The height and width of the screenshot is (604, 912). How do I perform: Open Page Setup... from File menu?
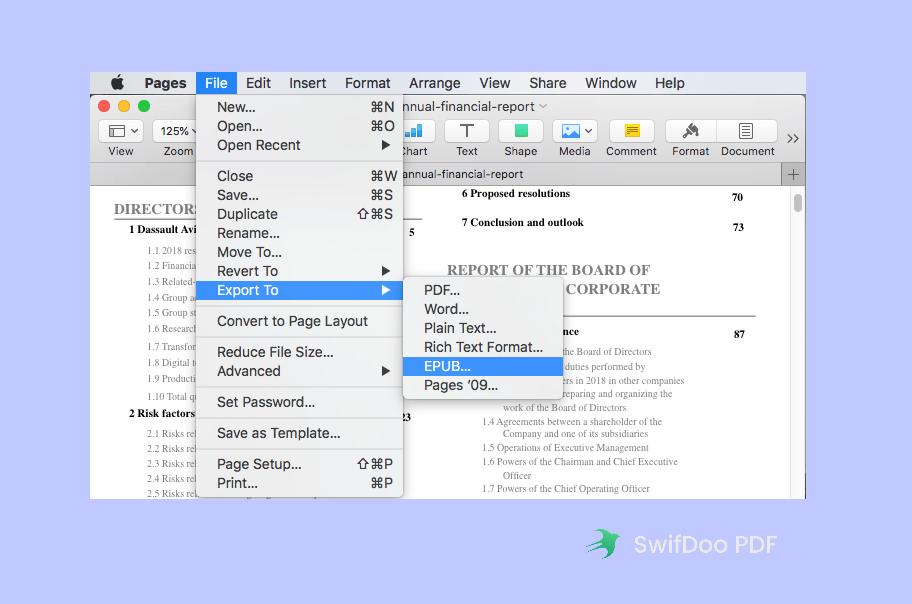pyautogui.click(x=300, y=464)
